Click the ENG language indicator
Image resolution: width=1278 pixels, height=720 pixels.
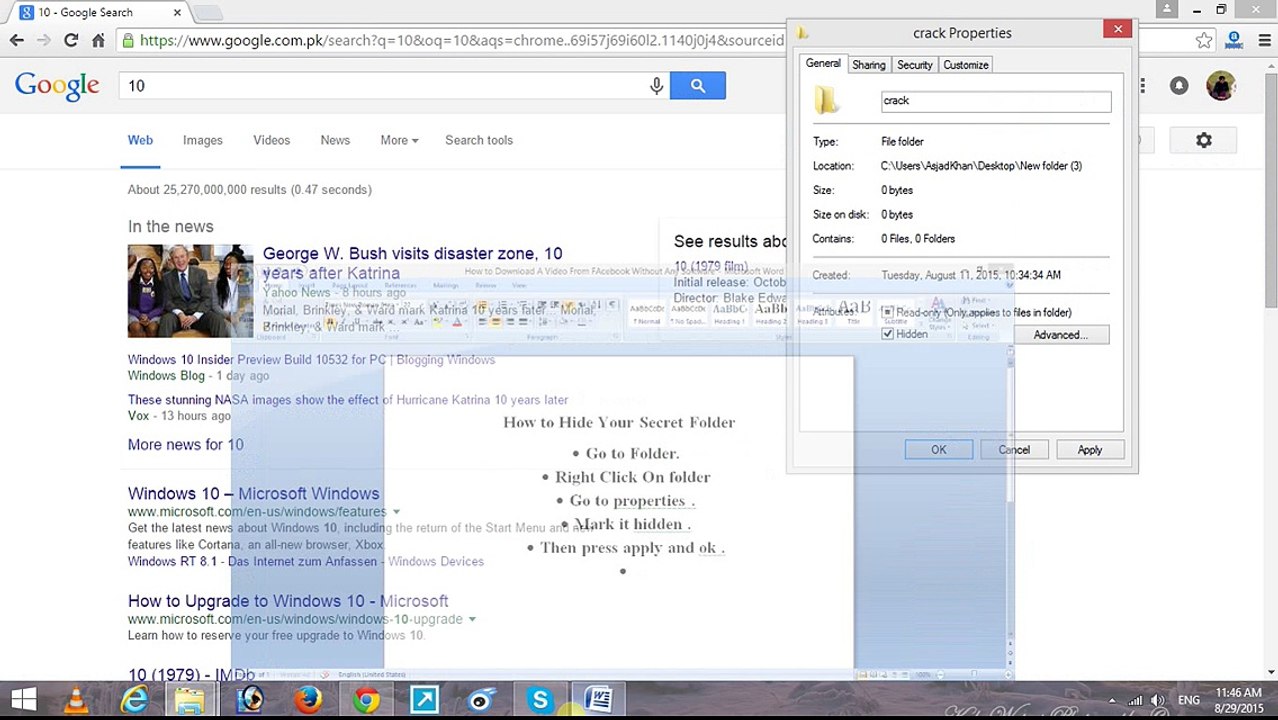coord(1189,700)
